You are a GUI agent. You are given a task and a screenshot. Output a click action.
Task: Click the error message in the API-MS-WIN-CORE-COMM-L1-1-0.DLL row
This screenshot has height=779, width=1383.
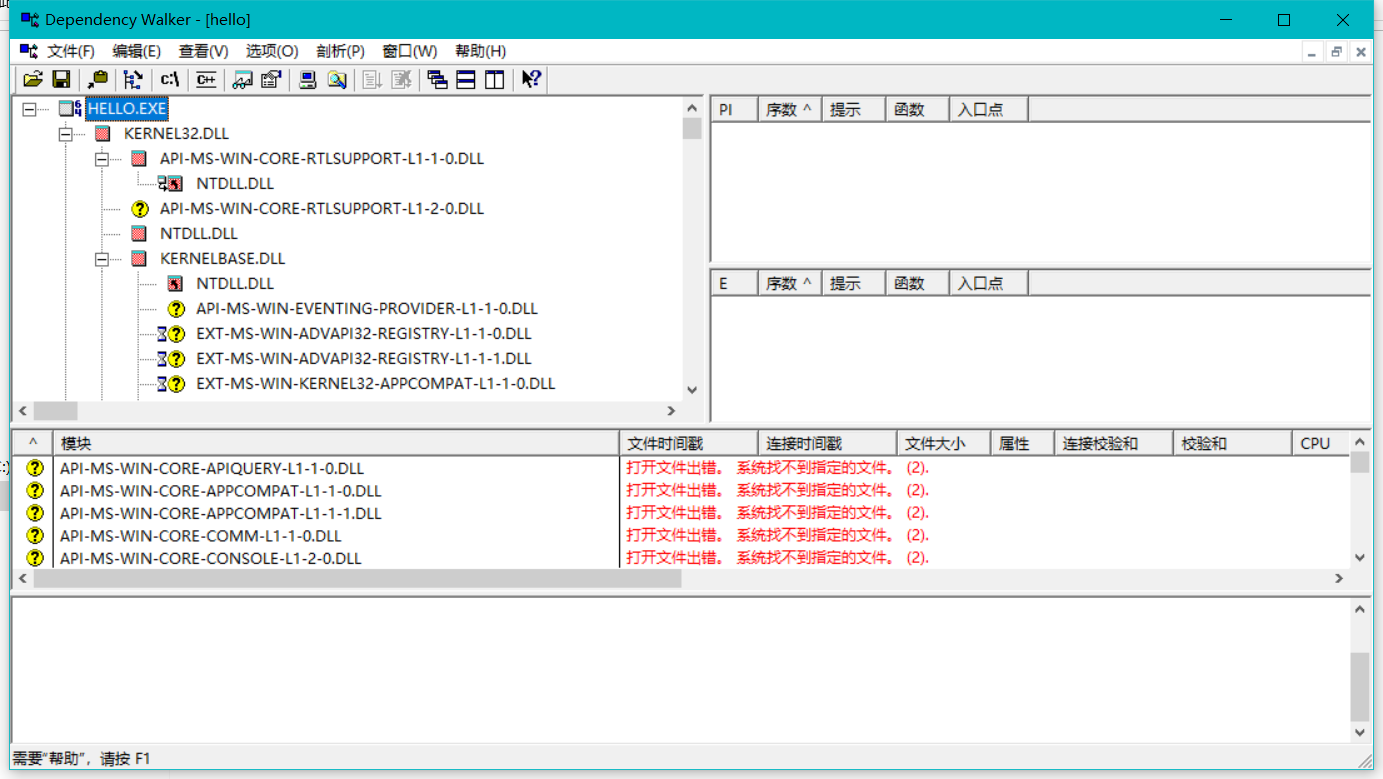[x=778, y=536]
